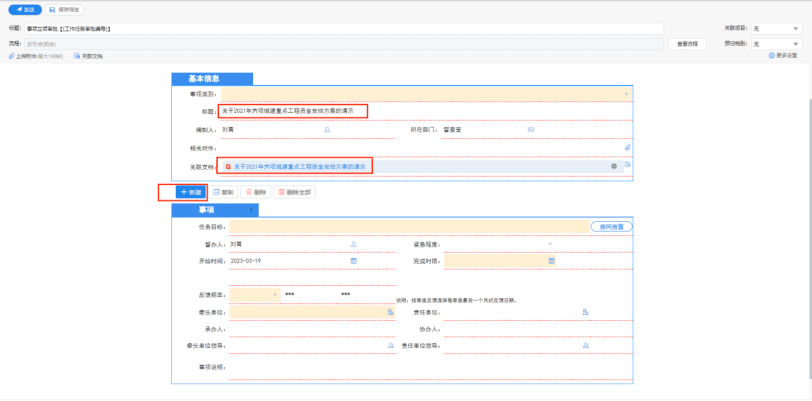This screenshot has width=812, height=401.
Task: Click the rounded button beside 任务目标 field
Action: (x=612, y=226)
